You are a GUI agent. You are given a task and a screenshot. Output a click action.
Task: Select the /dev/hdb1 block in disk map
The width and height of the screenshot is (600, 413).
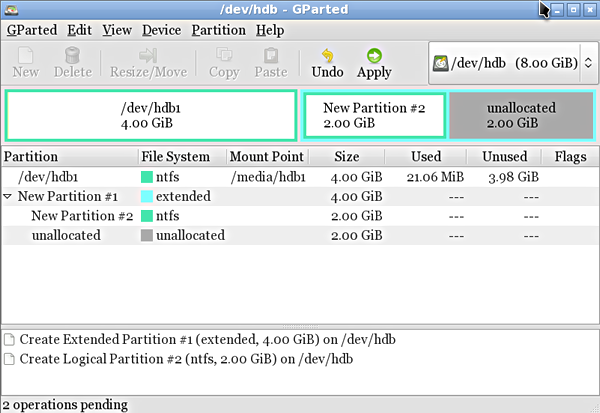(x=150, y=117)
